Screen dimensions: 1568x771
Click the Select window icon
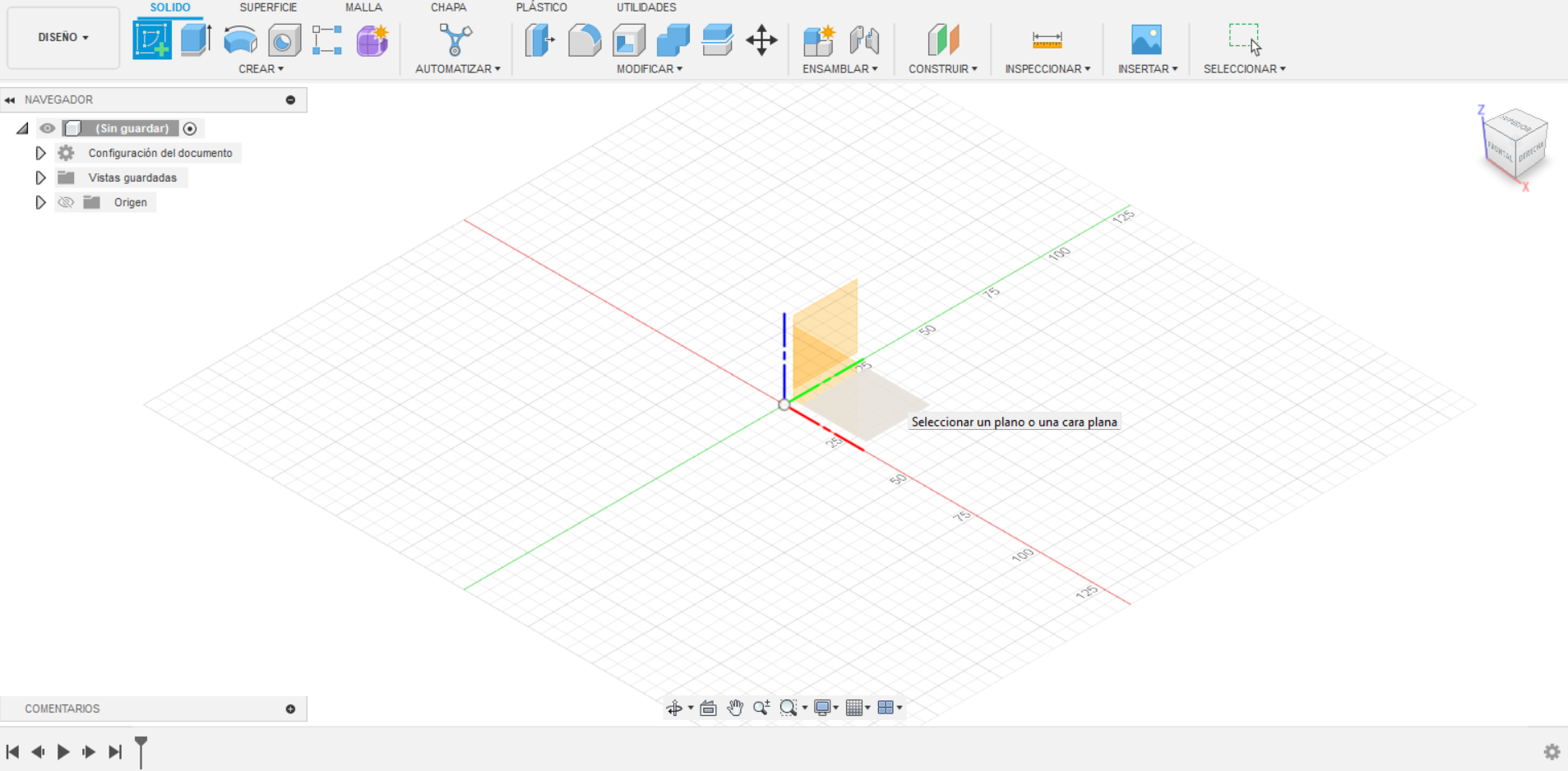pos(1245,39)
